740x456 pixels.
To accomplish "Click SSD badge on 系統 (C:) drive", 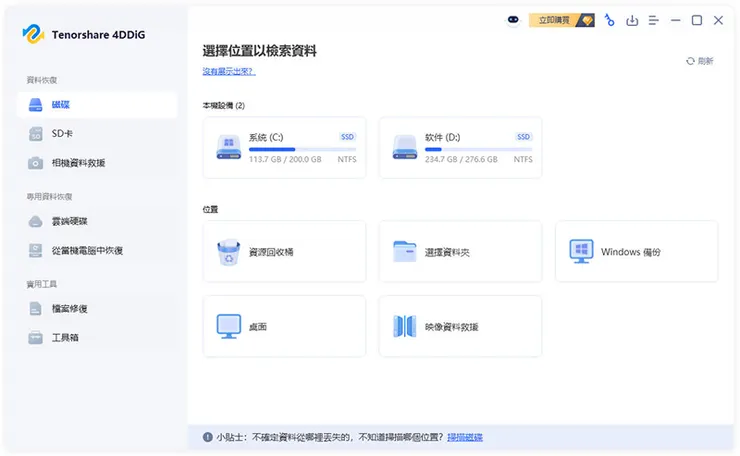I will (x=347, y=137).
